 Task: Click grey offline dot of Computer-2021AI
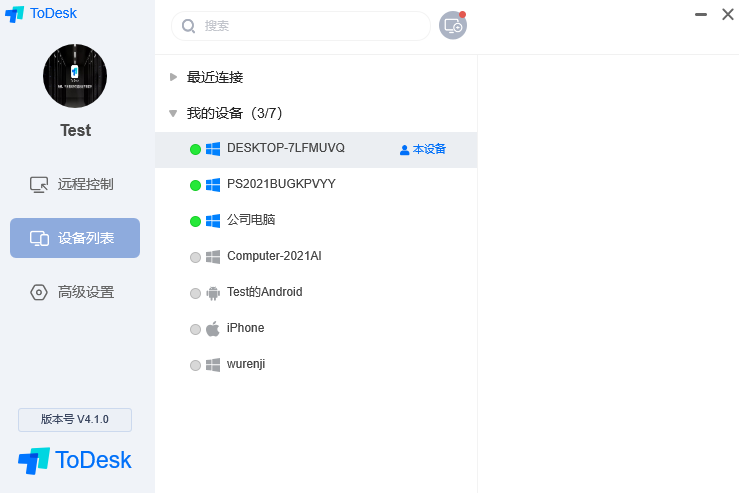(195, 257)
